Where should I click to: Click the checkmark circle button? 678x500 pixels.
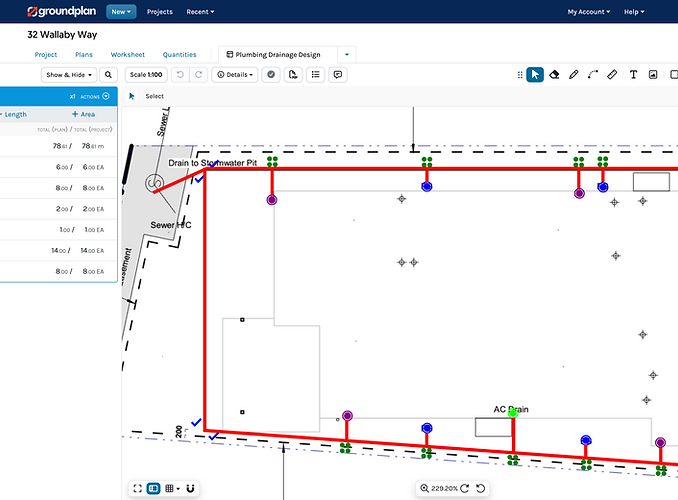coord(271,75)
